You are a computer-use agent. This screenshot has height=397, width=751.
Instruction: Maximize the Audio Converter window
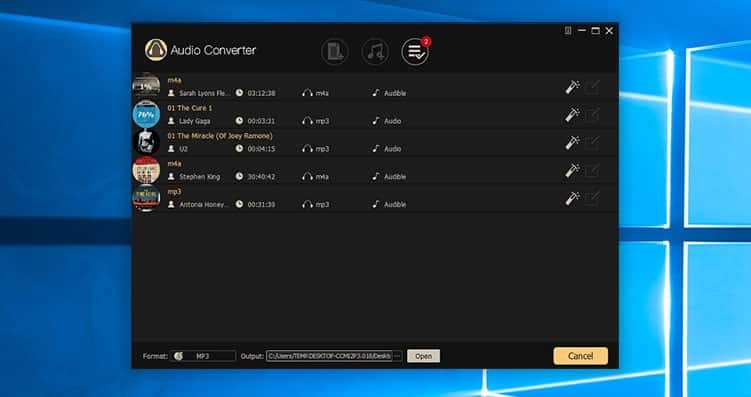pyautogui.click(x=595, y=31)
